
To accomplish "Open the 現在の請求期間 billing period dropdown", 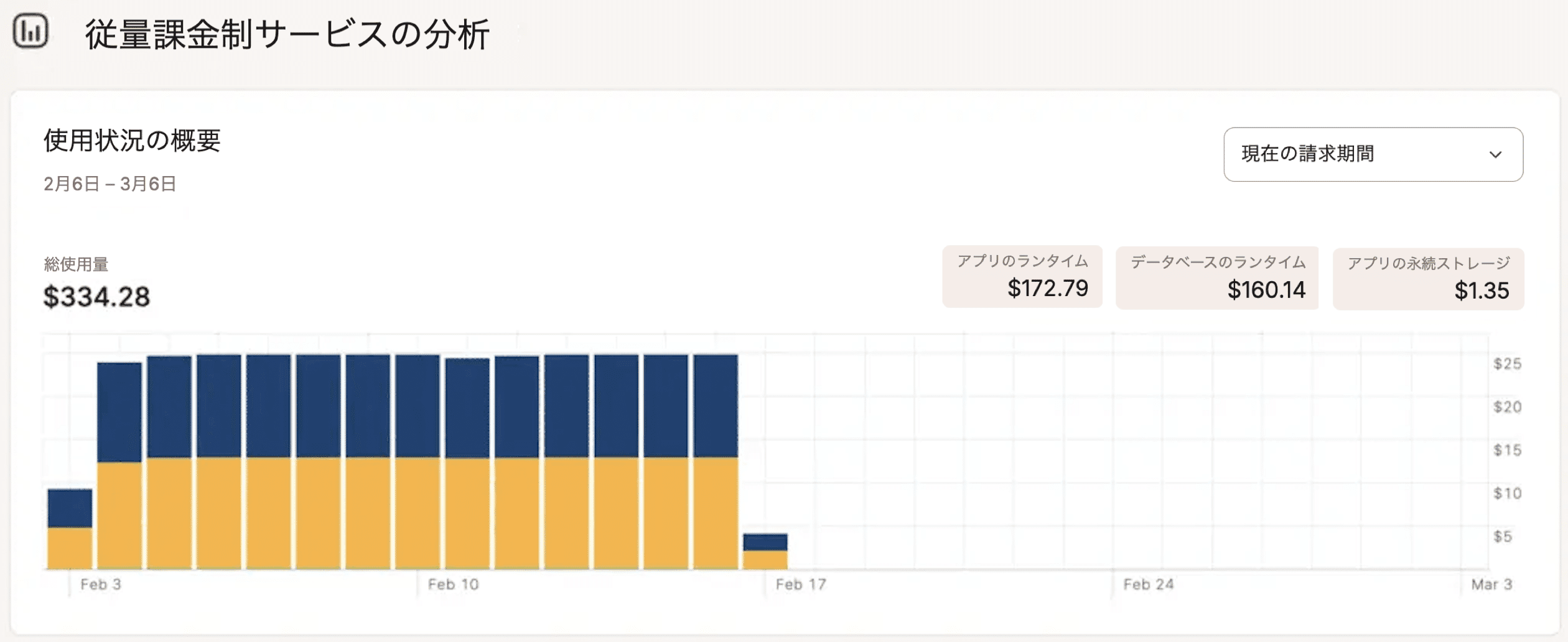I will click(x=1373, y=154).
